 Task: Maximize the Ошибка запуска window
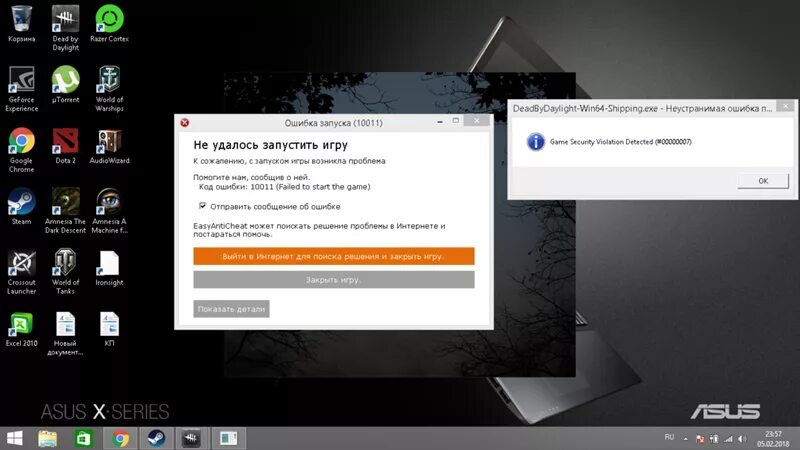(x=456, y=121)
